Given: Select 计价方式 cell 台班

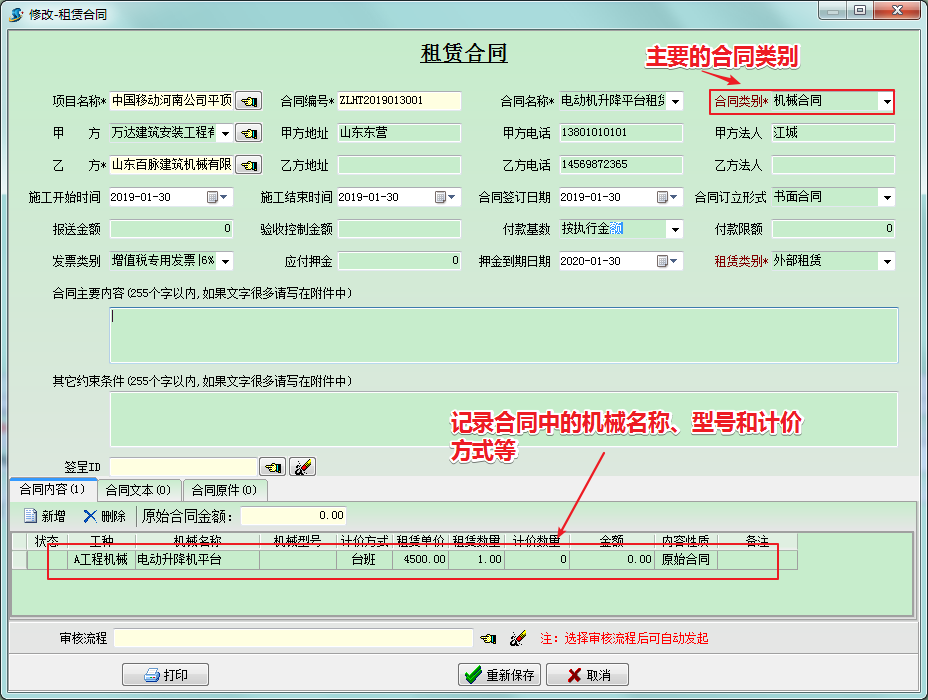Looking at the screenshot, I should pyautogui.click(x=365, y=560).
